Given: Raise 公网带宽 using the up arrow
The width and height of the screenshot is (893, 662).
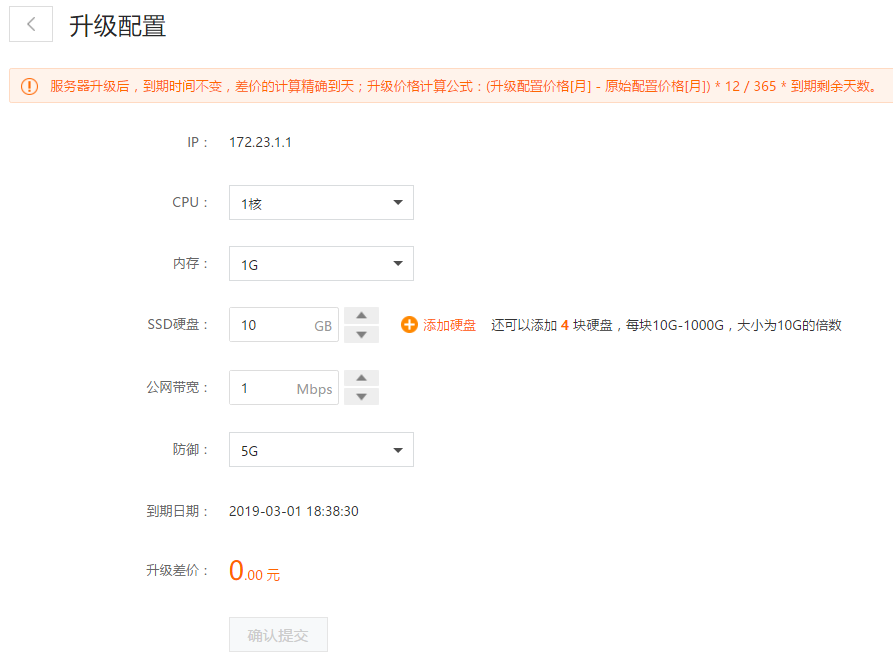Looking at the screenshot, I should point(361,378).
